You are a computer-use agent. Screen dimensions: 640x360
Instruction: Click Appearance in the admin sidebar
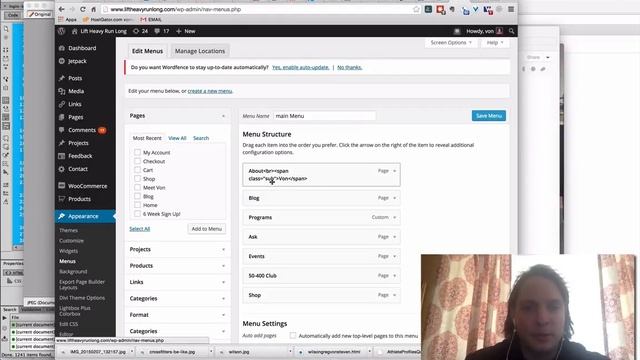pos(83,216)
